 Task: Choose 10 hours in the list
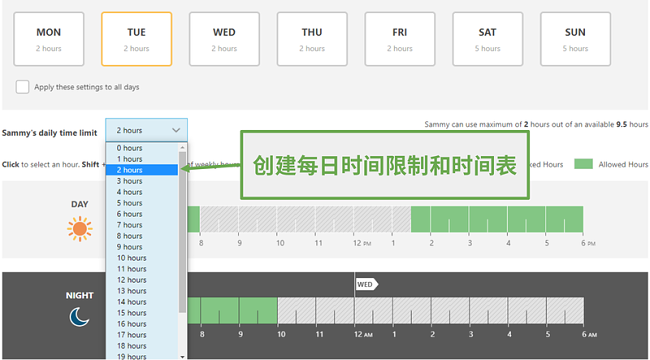tap(142, 258)
